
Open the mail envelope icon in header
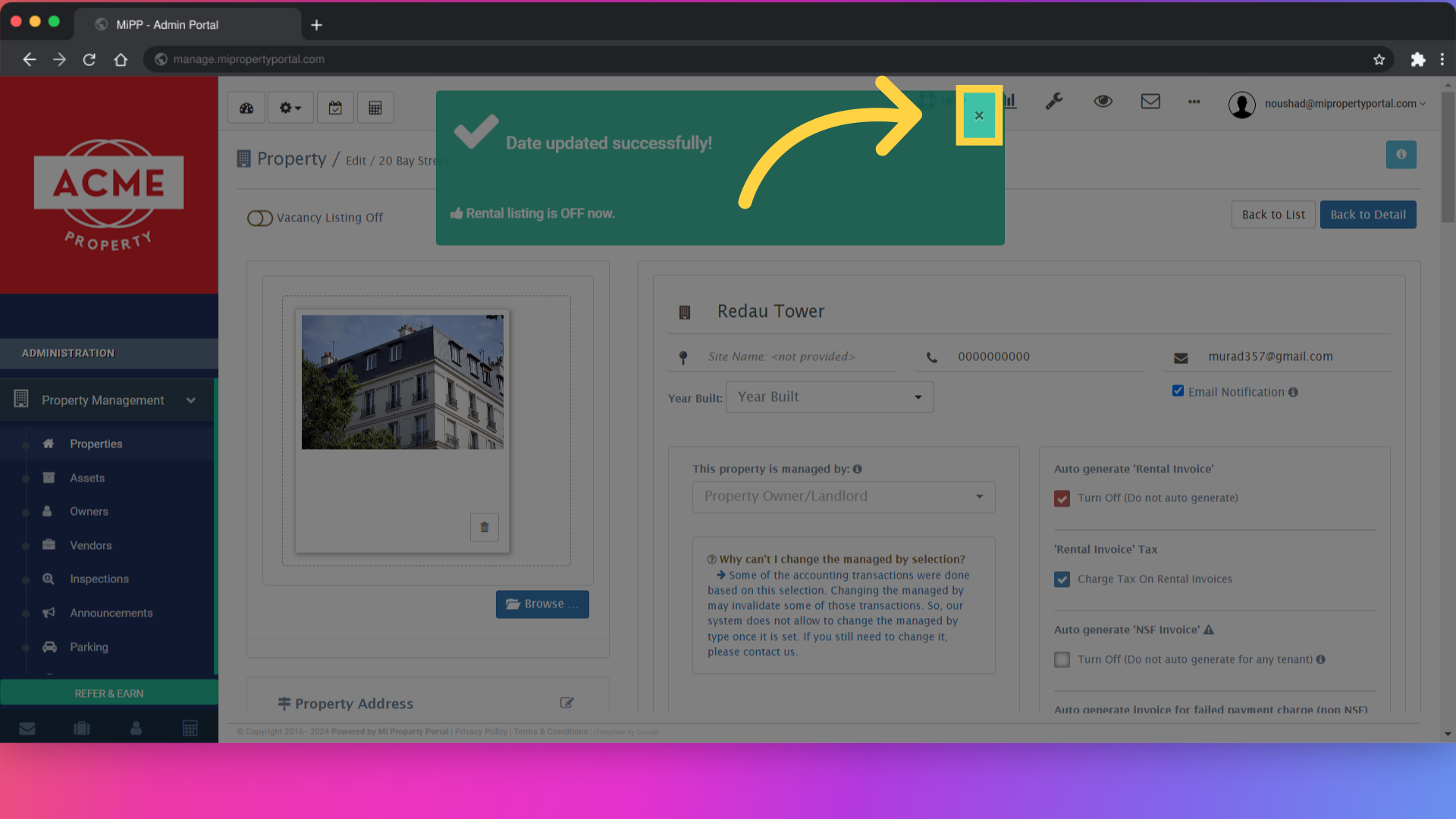(1150, 101)
